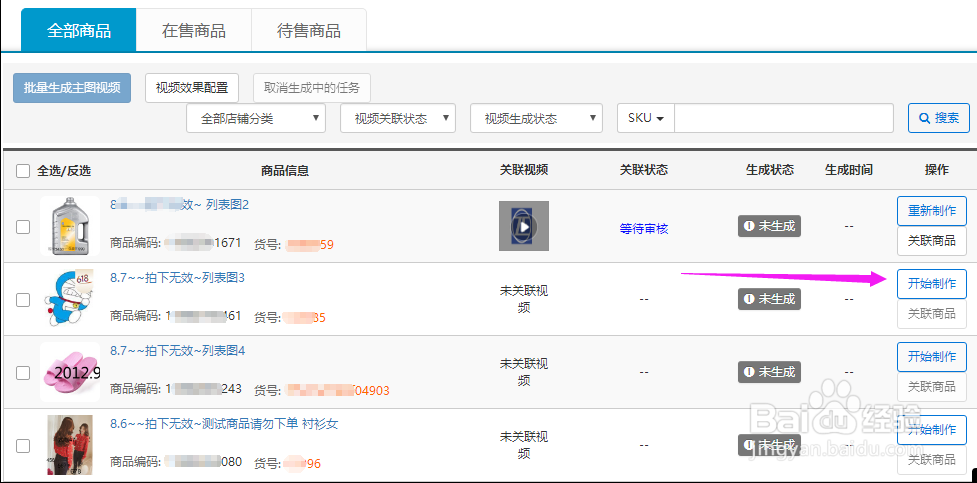Image resolution: width=977 pixels, height=483 pixels.
Task: Play the associated video for 列表图2
Action: [x=524, y=226]
